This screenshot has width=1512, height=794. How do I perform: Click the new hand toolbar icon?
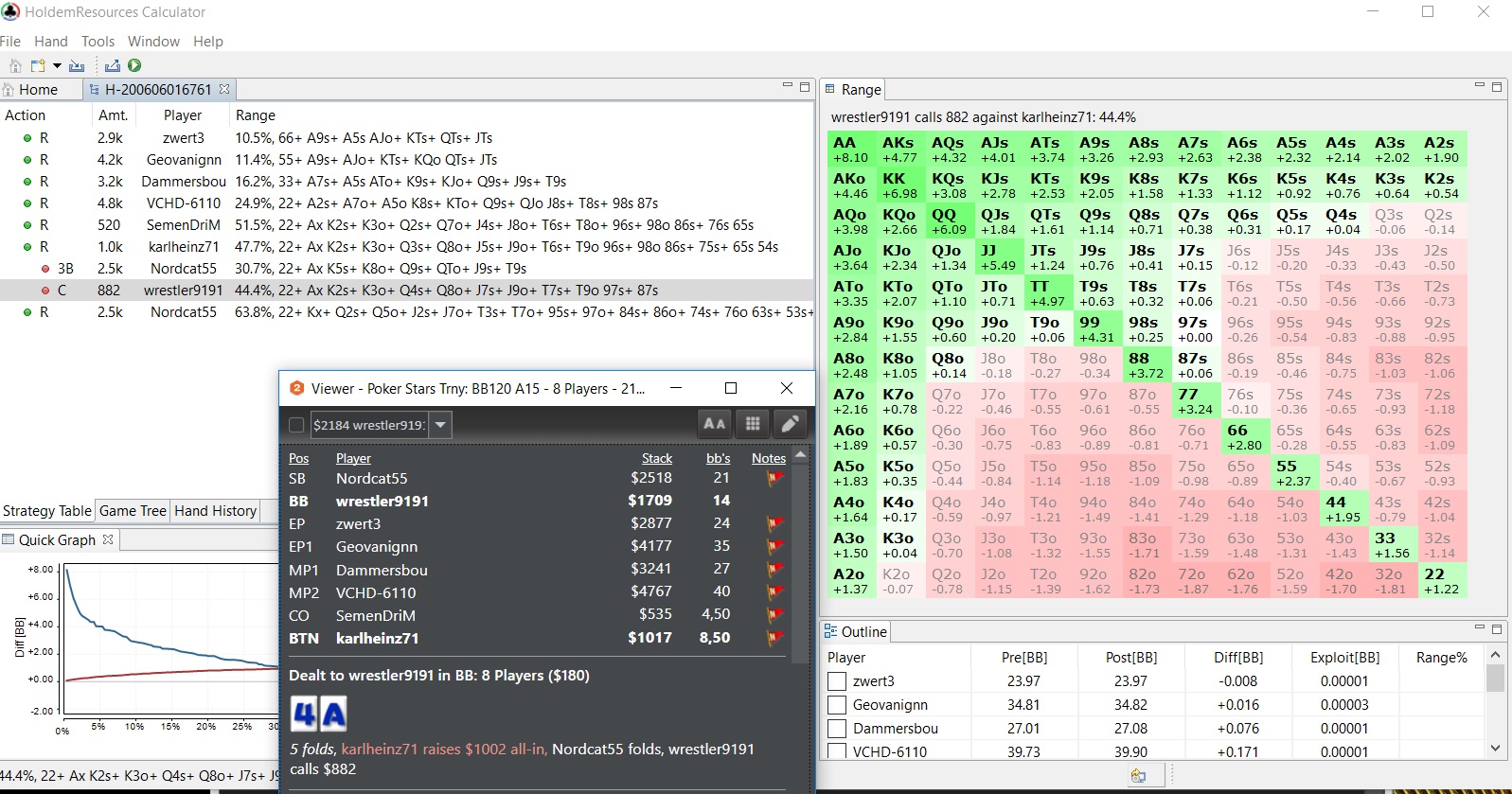coord(38,65)
